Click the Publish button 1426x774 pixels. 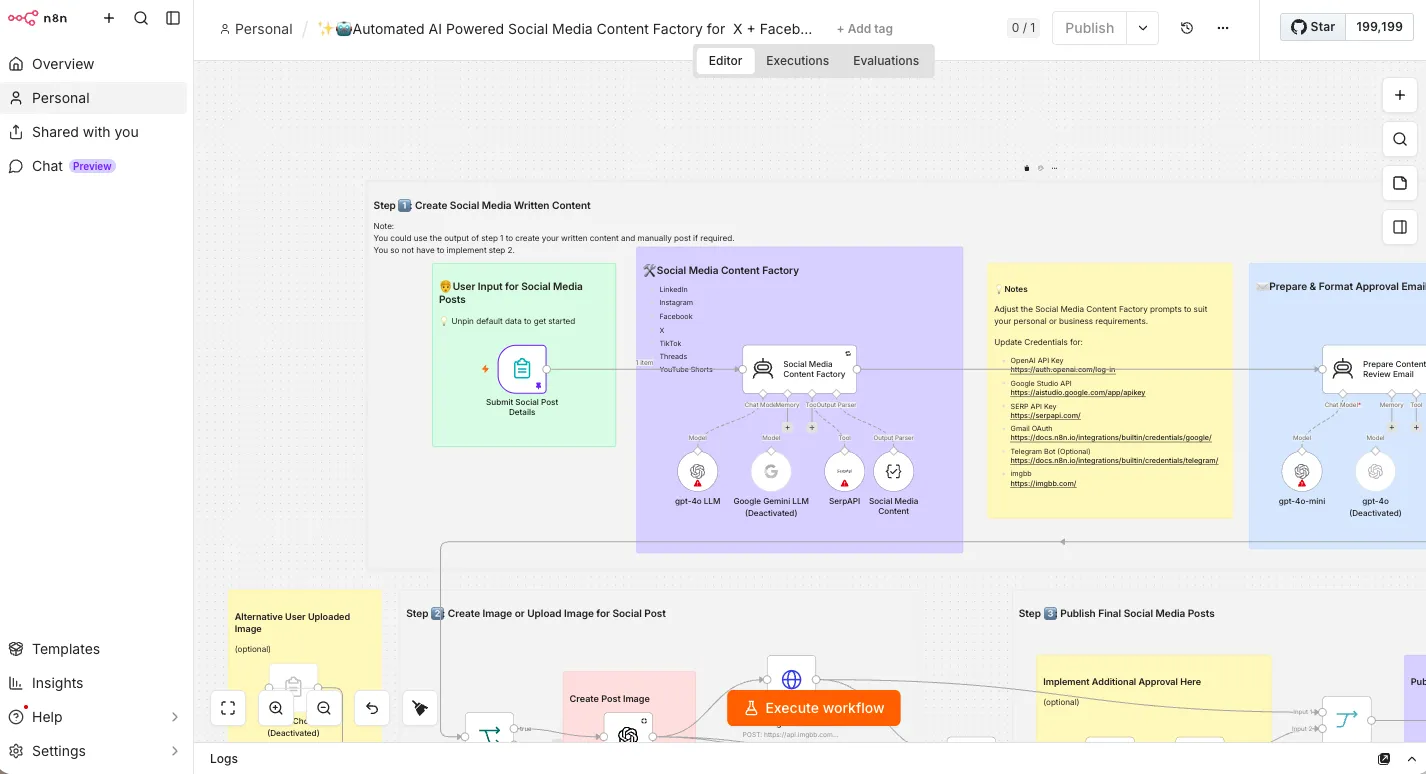[x=1089, y=28]
